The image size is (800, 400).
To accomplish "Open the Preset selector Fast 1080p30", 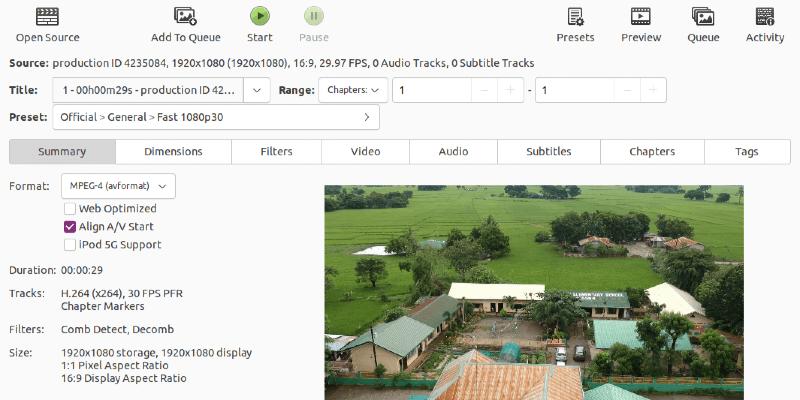I will pos(215,117).
